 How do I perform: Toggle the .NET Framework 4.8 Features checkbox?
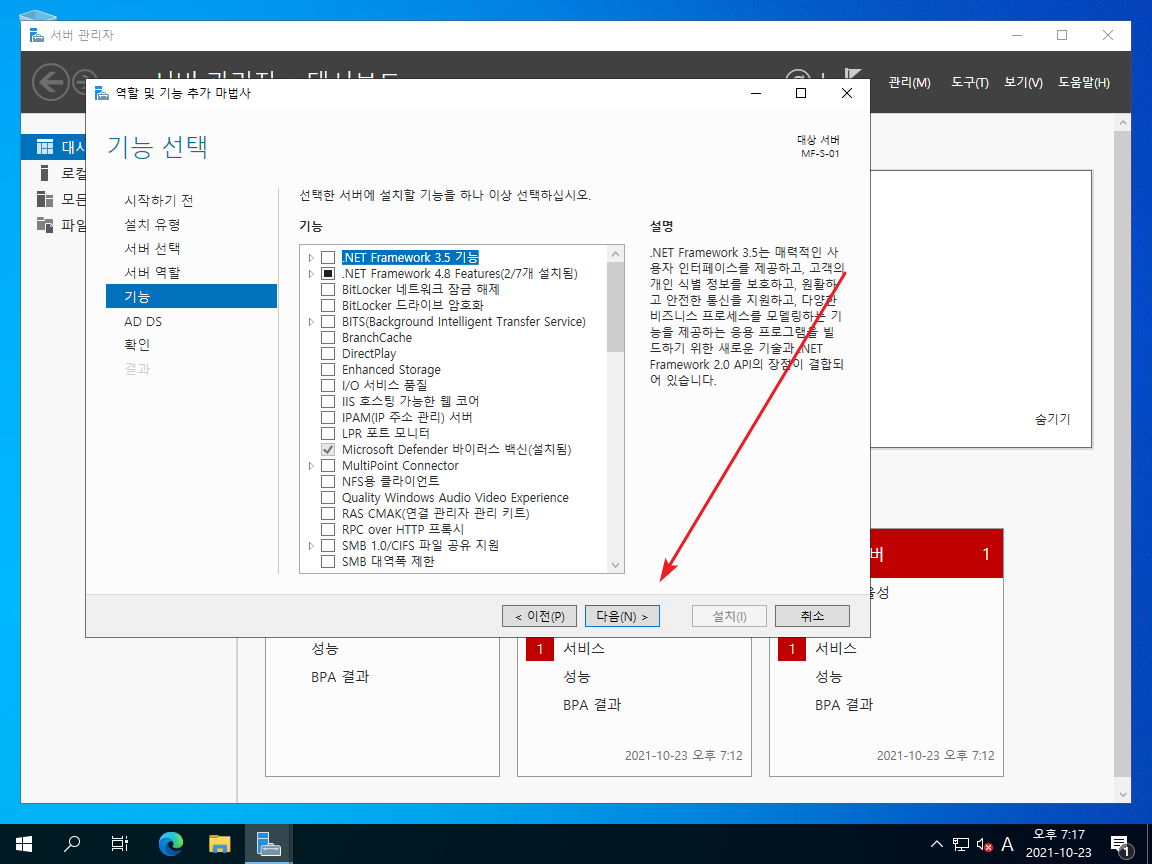(328, 273)
